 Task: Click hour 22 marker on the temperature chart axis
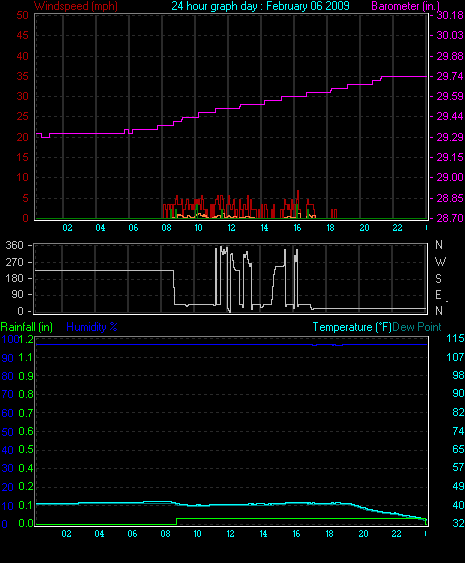[x=396, y=534]
